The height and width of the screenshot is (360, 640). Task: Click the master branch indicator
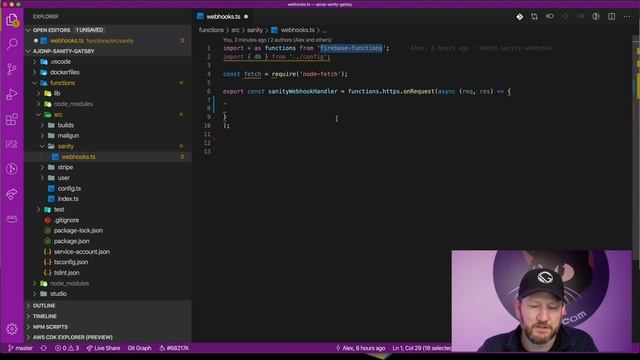coord(20,348)
